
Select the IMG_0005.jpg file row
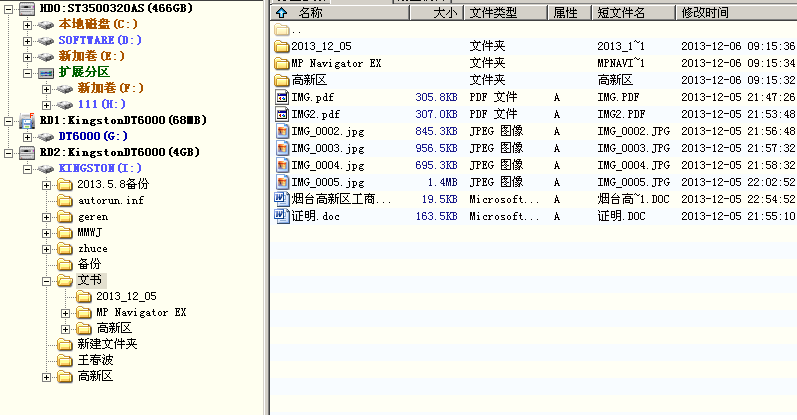pos(328,182)
